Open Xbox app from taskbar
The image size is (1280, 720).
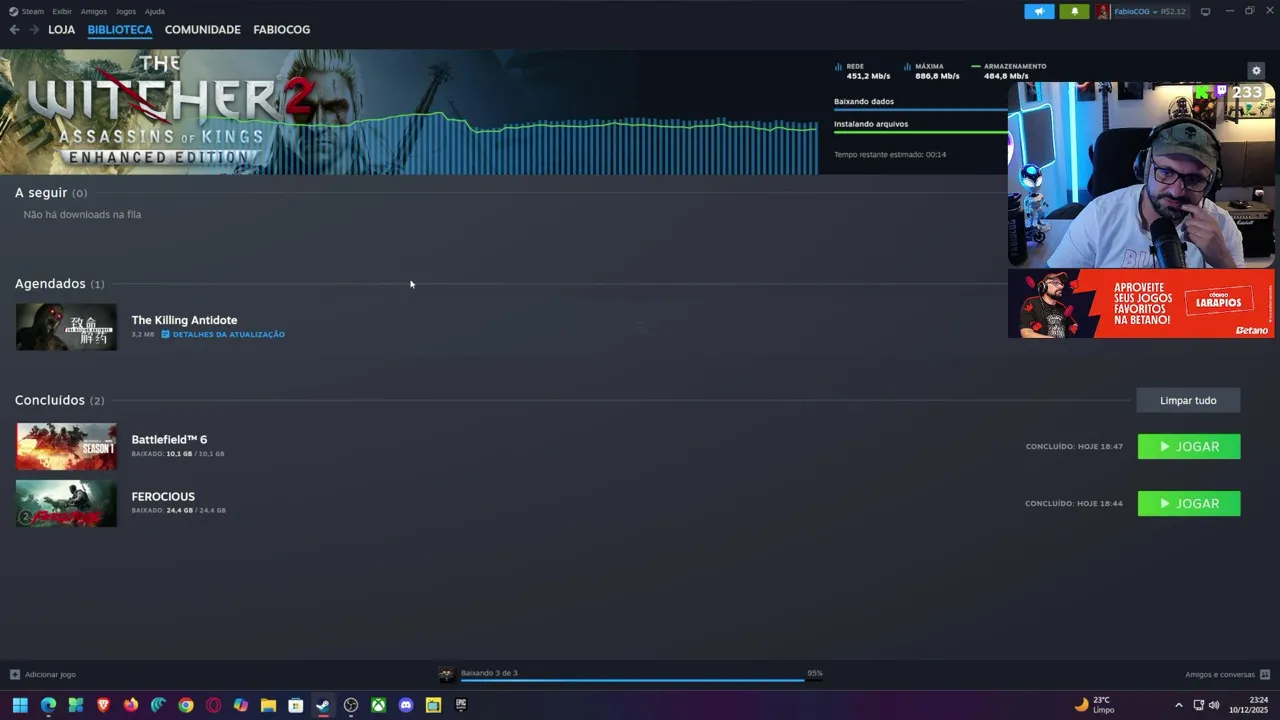tap(379, 705)
